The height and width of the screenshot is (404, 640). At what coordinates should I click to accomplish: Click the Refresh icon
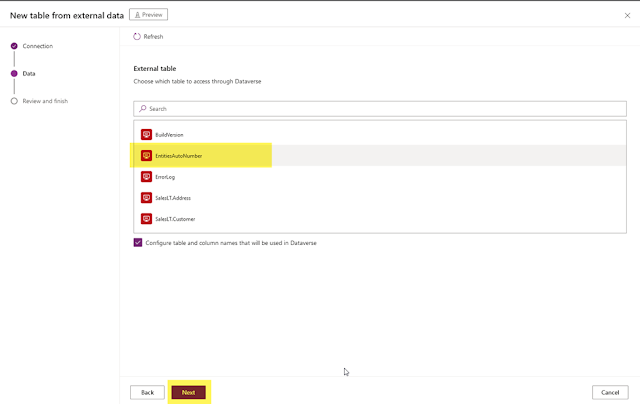137,36
